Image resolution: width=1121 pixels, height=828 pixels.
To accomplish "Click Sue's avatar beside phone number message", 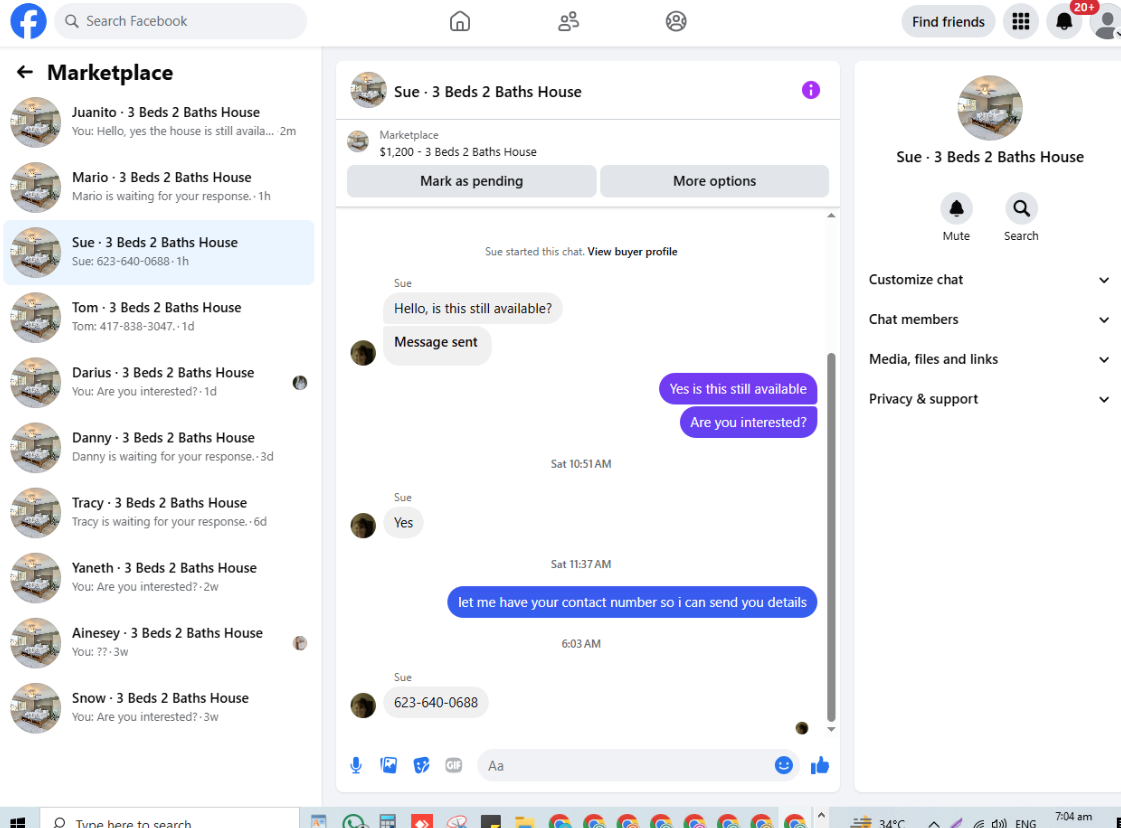I will tap(363, 705).
